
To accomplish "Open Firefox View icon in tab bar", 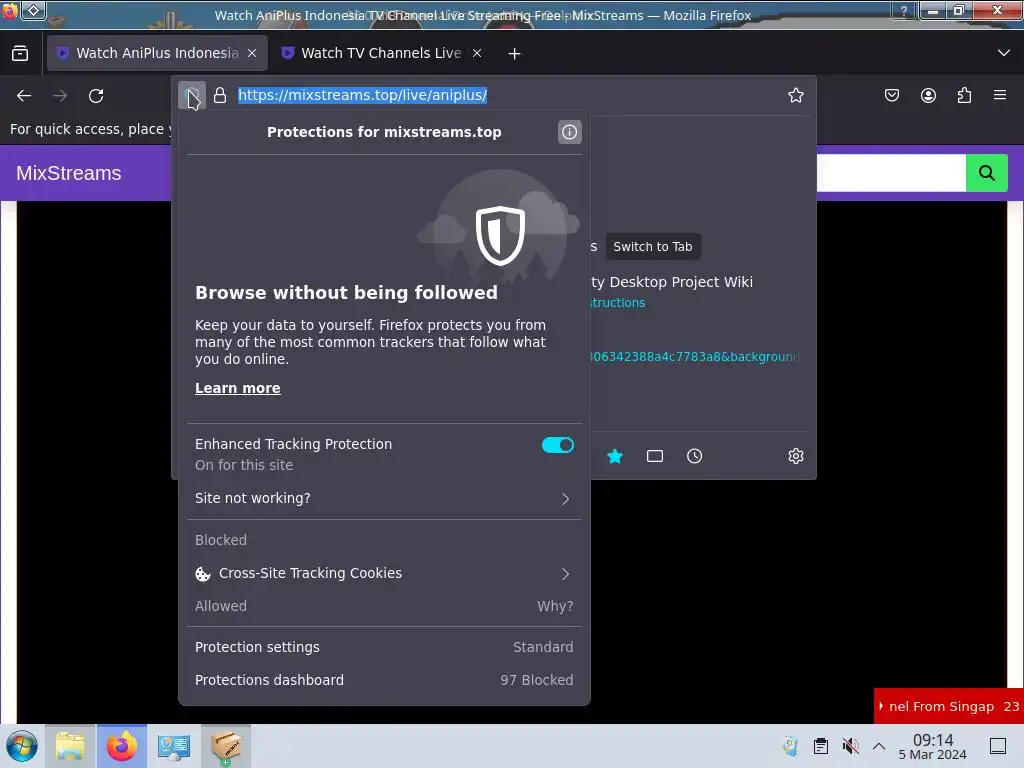I will pos(20,54).
